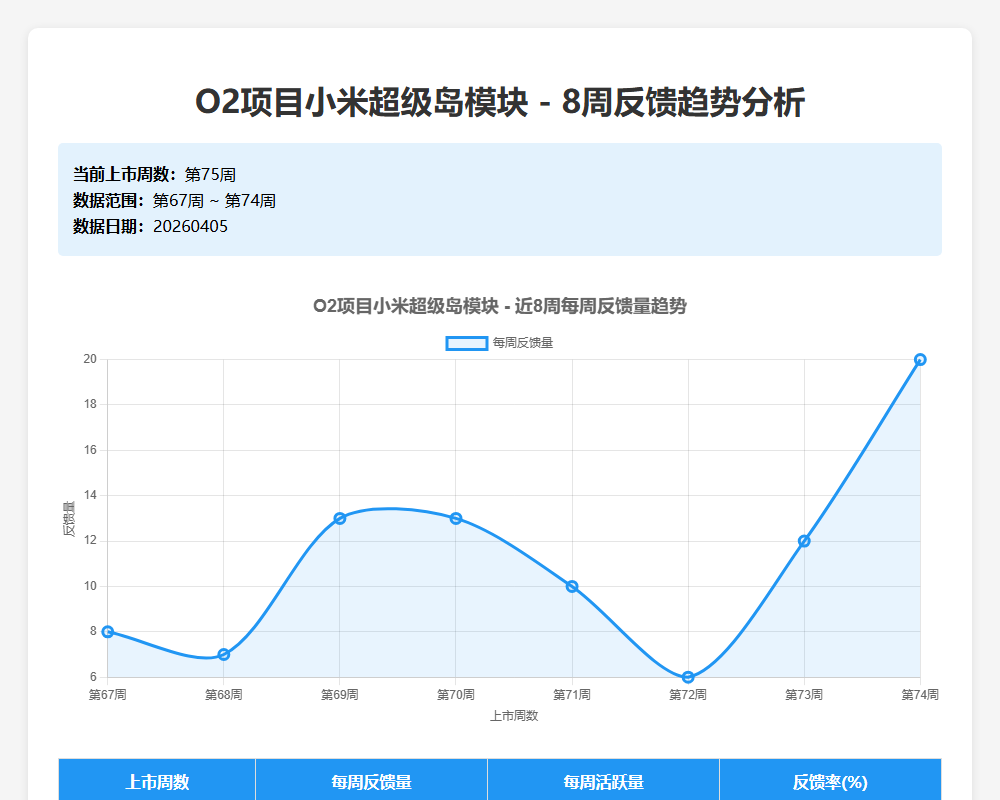Image resolution: width=1000 pixels, height=800 pixels.
Task: Click the chart title 近8周每周反馈量趋势
Action: pyautogui.click(x=601, y=306)
